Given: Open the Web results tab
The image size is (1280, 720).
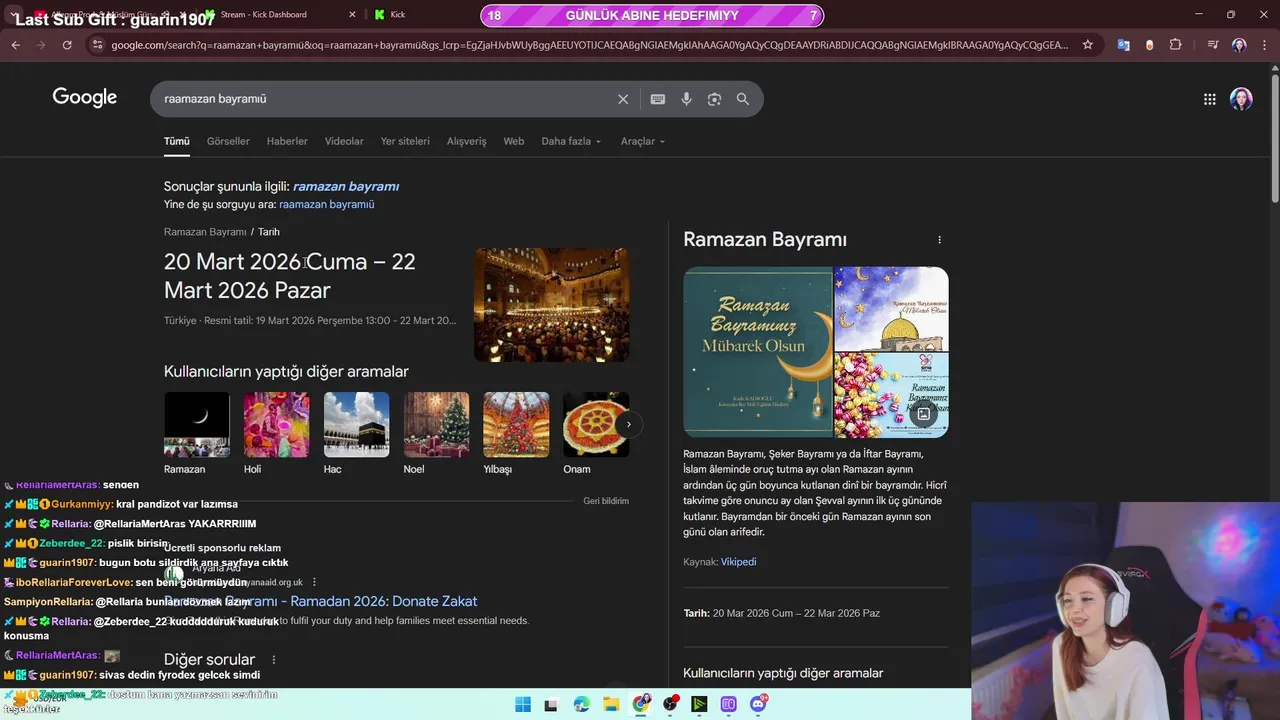Looking at the screenshot, I should pyautogui.click(x=514, y=141).
